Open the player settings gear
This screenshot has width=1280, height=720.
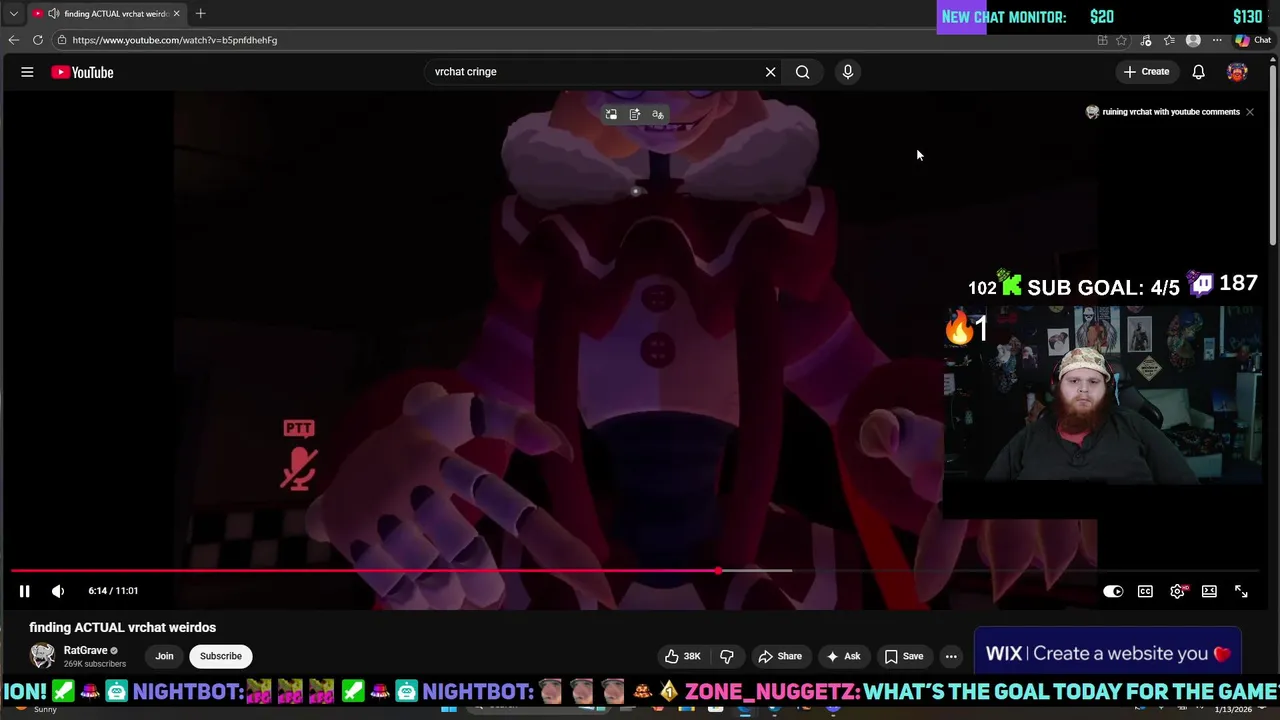click(x=1177, y=591)
